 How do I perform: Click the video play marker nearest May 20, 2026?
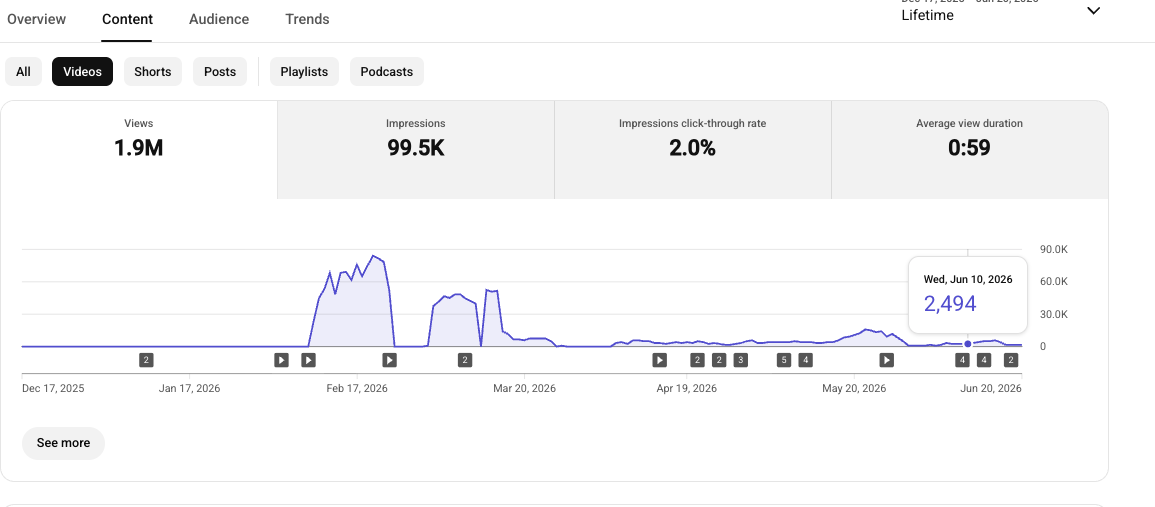(886, 360)
